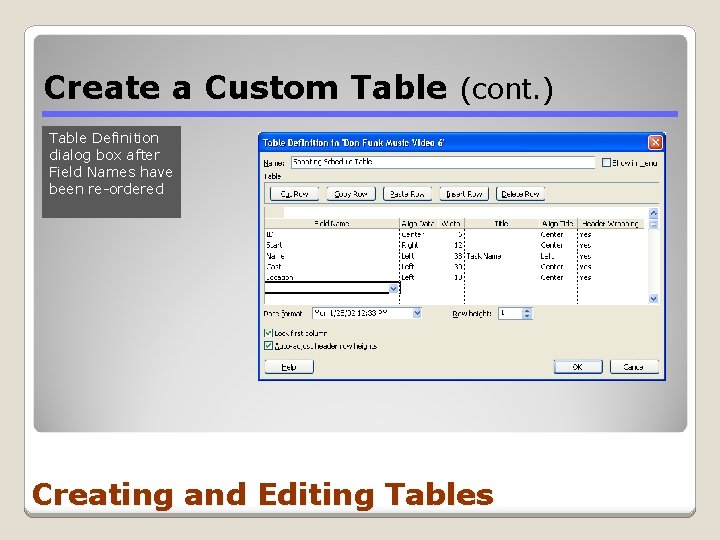
Task: Toggle Auto-adjust header row heights checkbox
Action: [268, 346]
